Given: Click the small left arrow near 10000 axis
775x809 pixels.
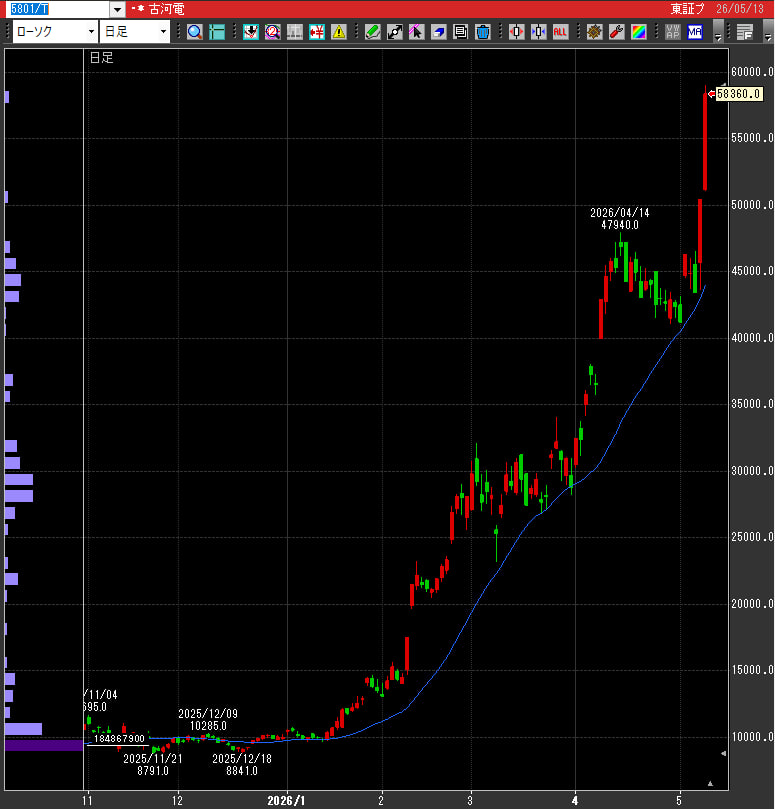Looking at the screenshot, I should pos(723,754).
